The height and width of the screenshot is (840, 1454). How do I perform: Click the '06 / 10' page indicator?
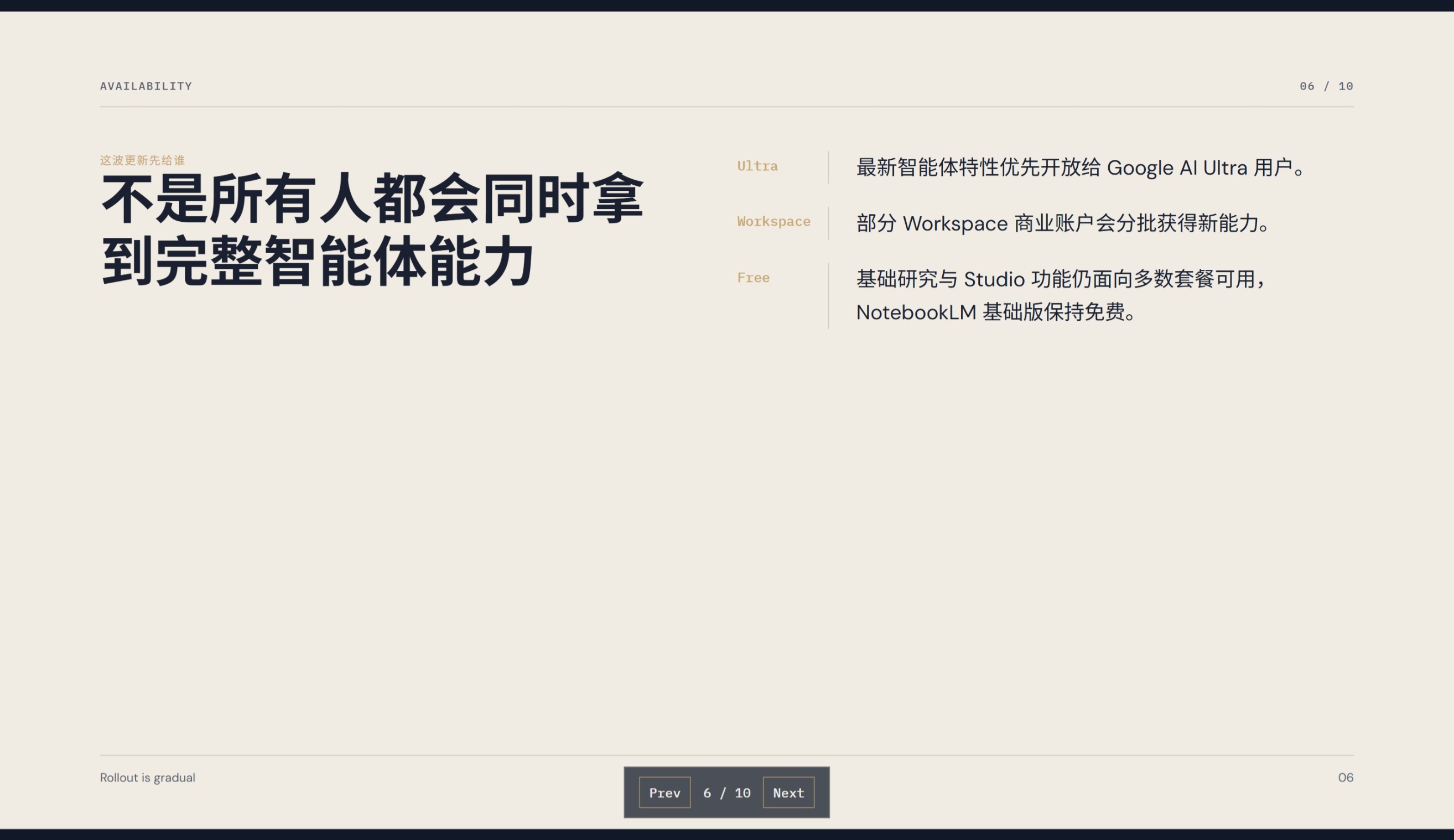click(1326, 86)
